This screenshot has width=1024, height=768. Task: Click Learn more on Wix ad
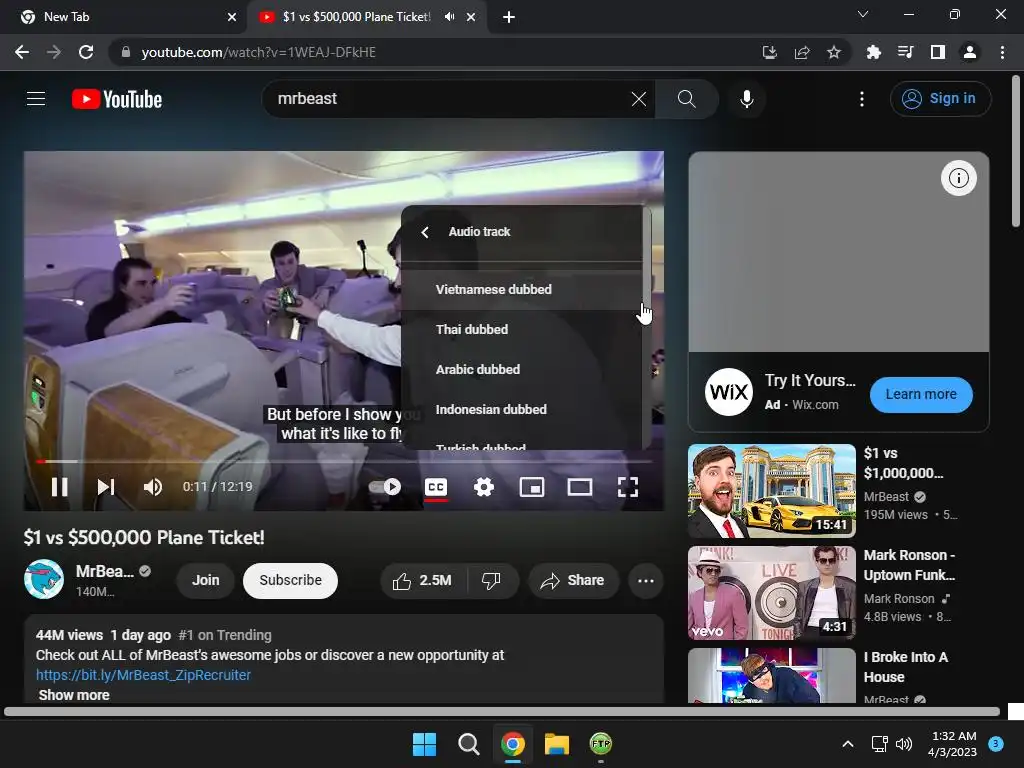921,394
